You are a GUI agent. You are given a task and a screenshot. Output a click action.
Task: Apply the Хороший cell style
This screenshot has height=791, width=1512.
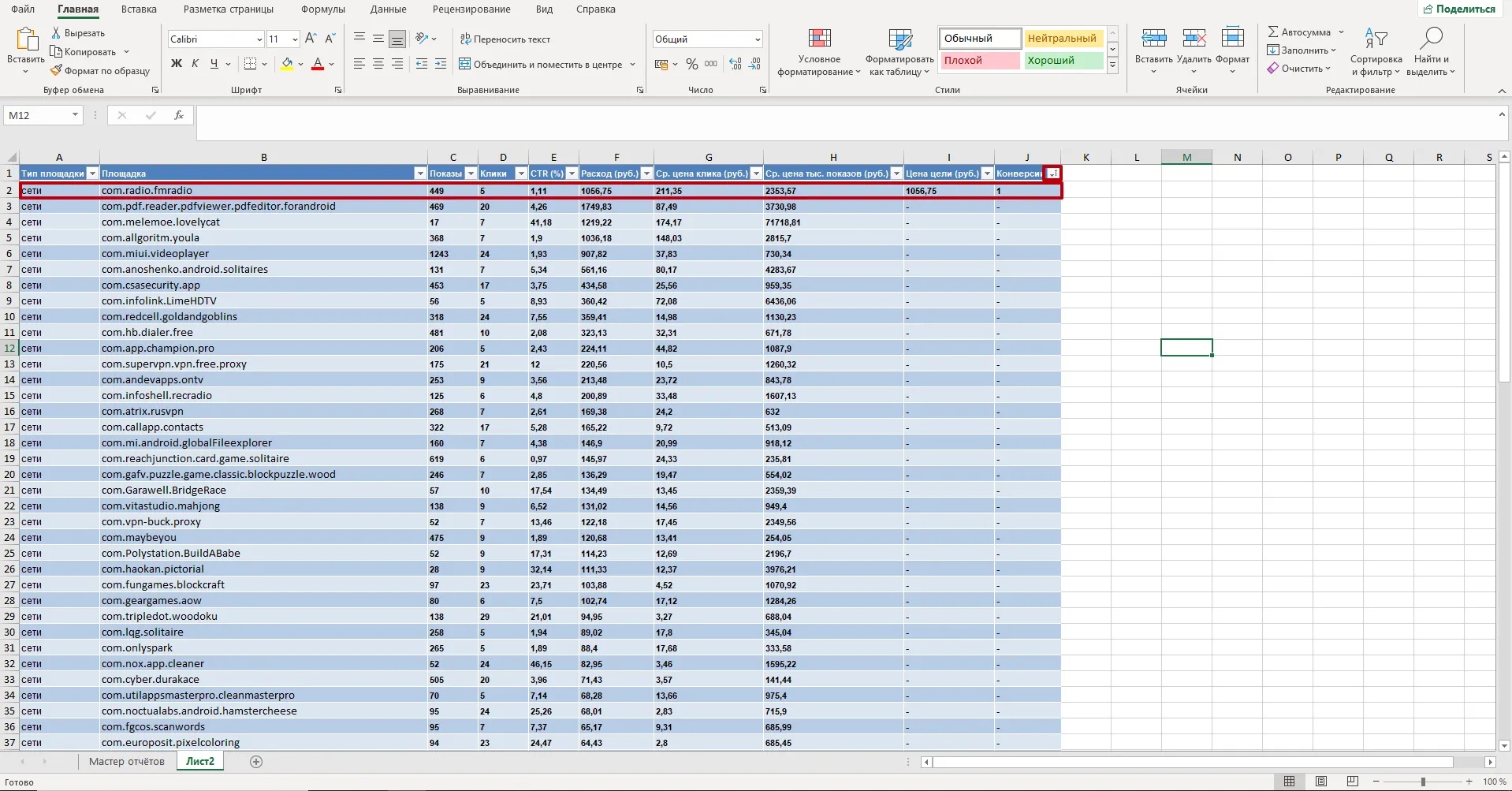1062,61
